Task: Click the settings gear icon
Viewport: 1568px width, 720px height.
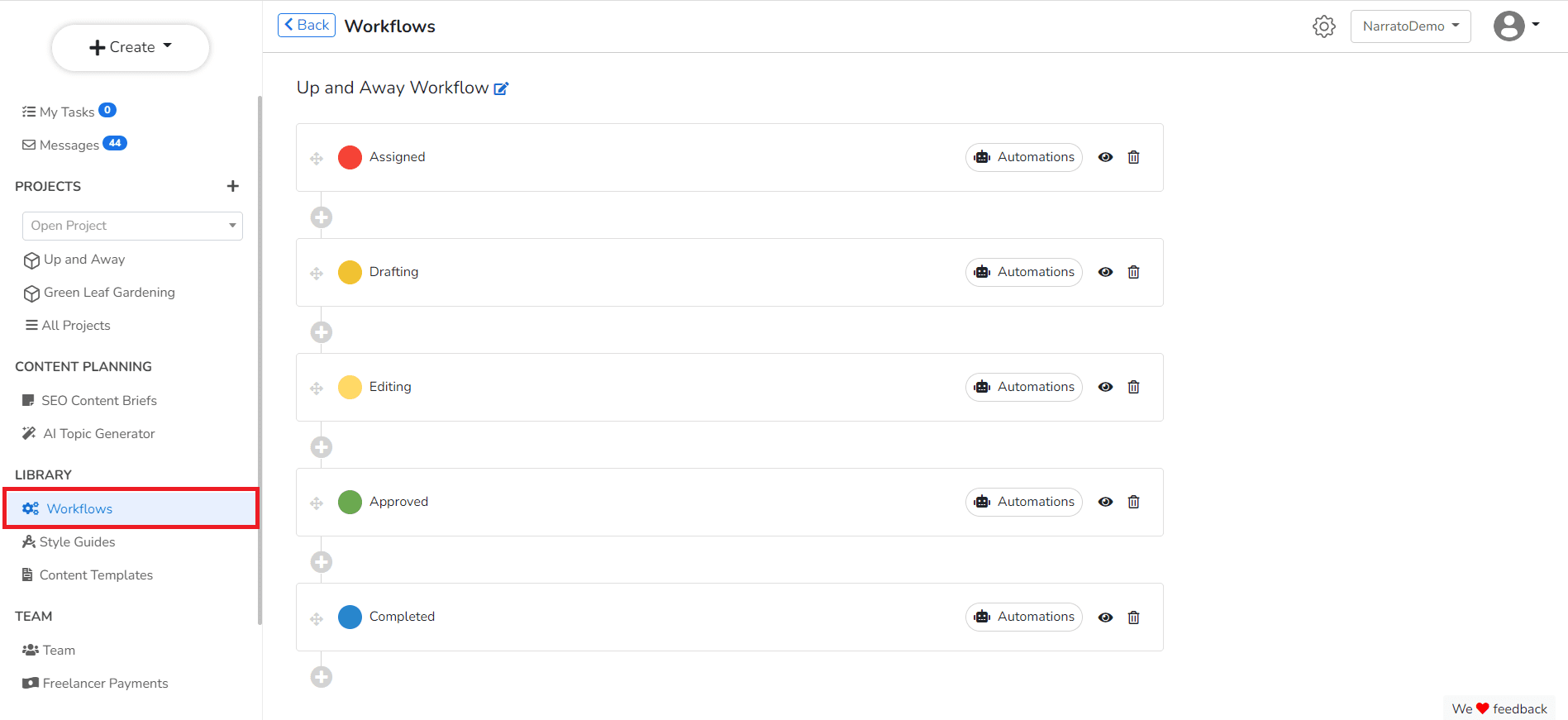Action: point(1323,26)
